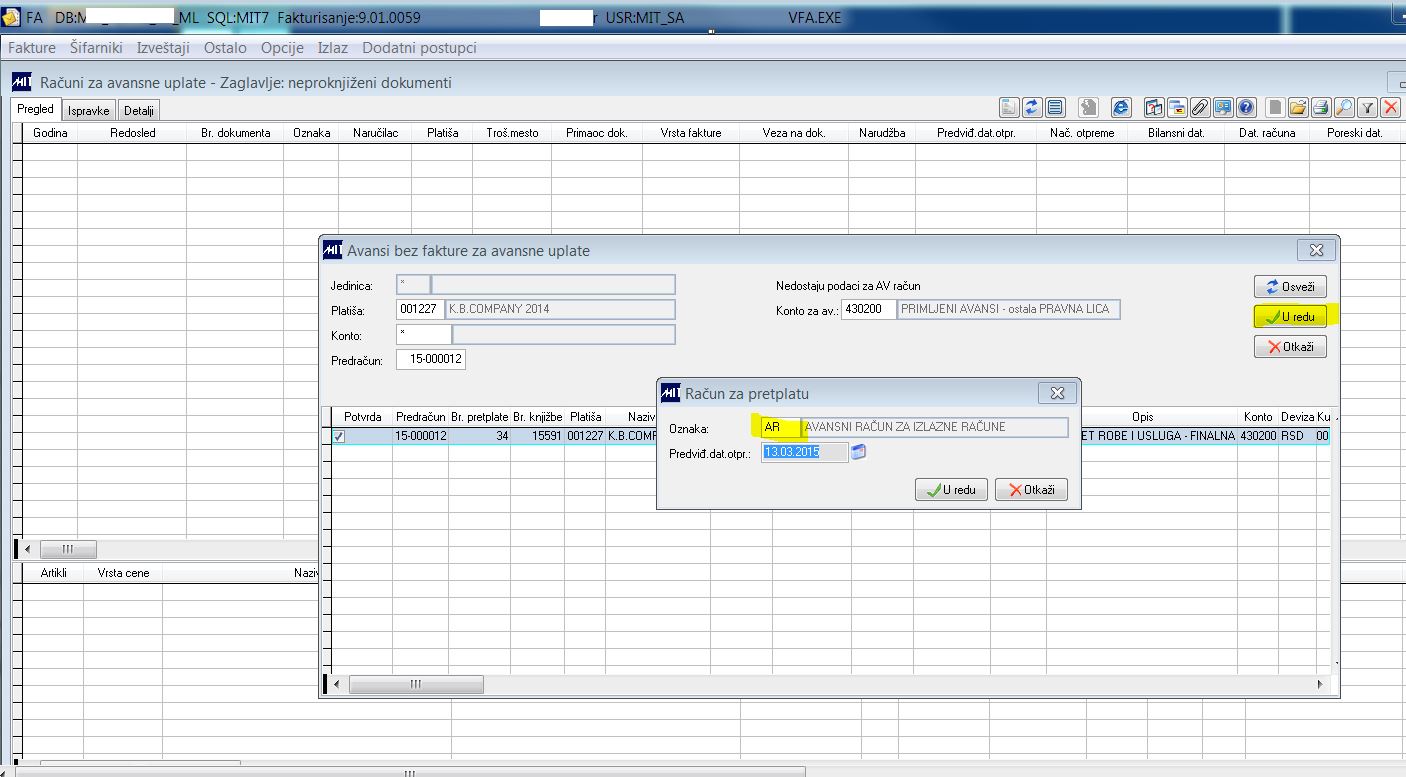Screen dimensions: 1406x777
Task: Click highlighted U redu in Avansi dialog
Action: (x=1290, y=316)
